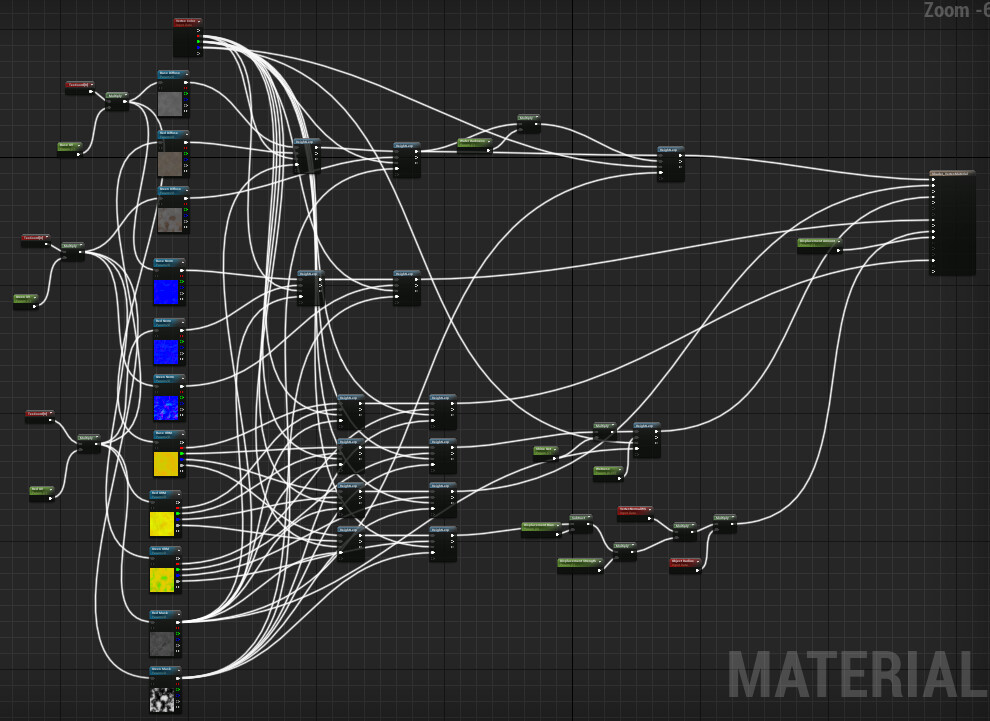The image size is (990, 721).
Task: Click the yellow-green blotchy texture preview
Action: point(162,580)
